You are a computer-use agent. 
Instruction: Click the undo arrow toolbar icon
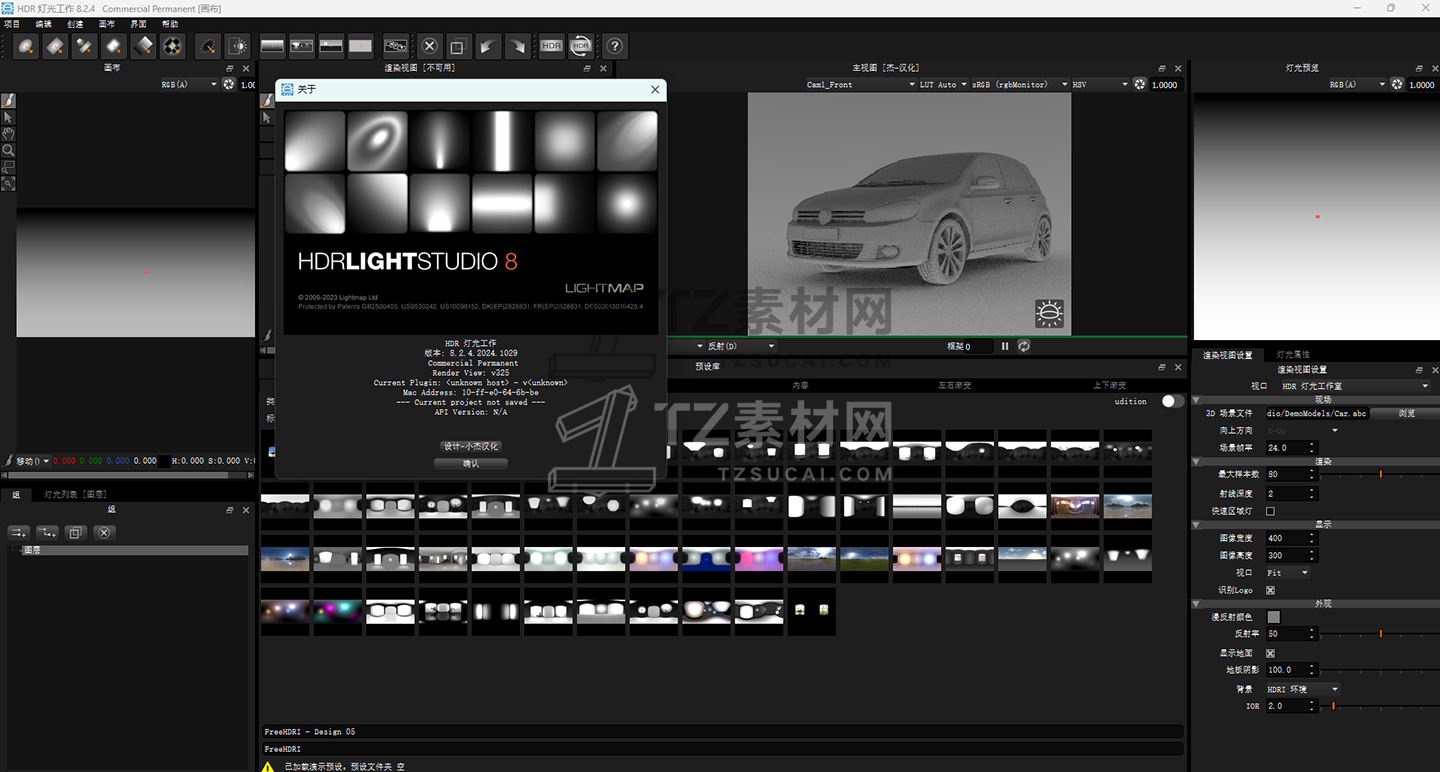[x=488, y=46]
